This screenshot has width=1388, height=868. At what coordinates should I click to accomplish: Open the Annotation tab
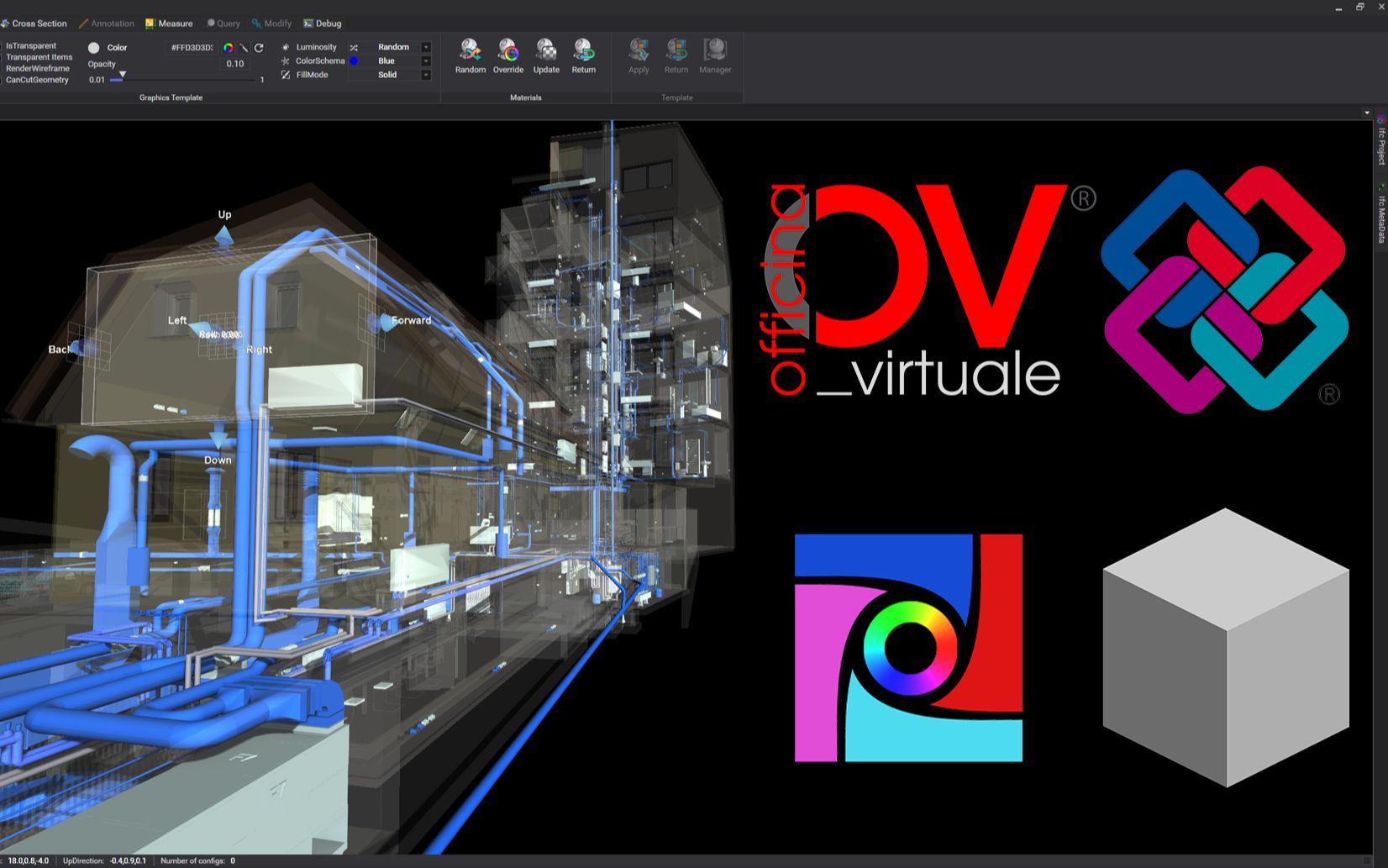[107, 24]
